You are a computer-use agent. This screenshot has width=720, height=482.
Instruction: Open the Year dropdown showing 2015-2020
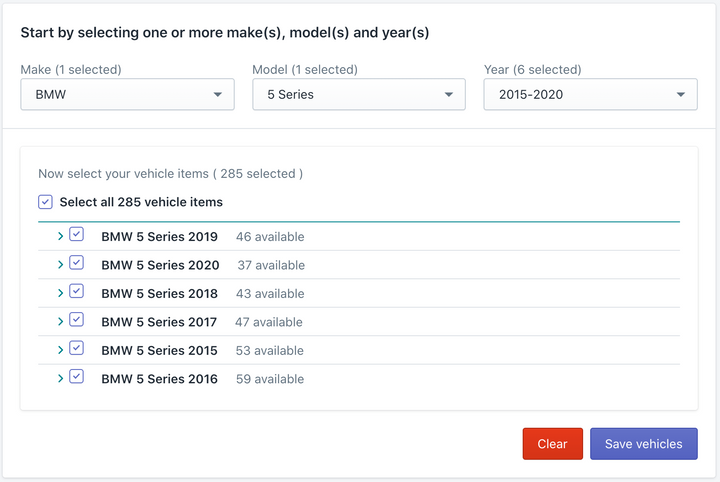pyautogui.click(x=591, y=94)
